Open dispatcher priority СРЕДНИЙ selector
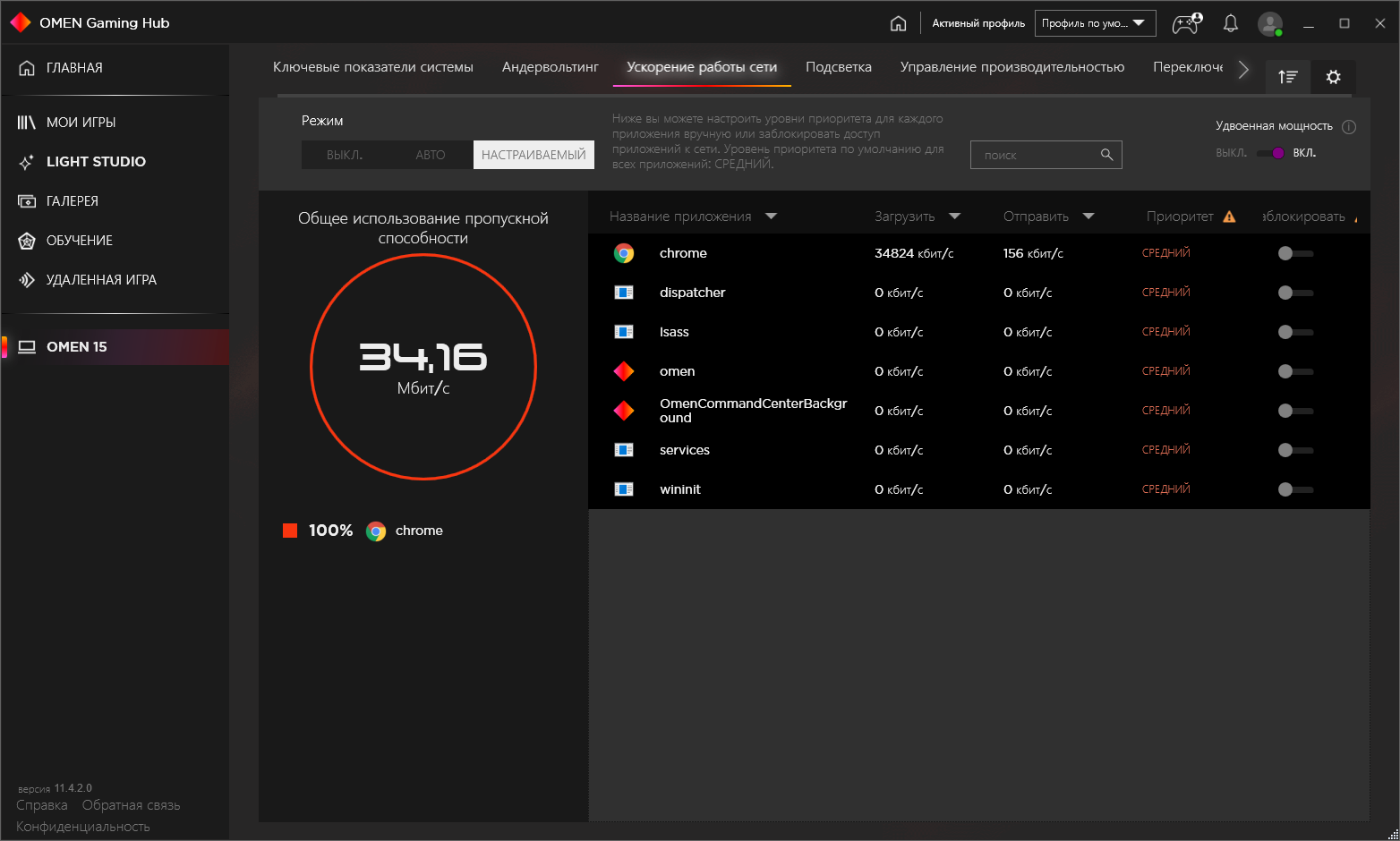Screen dimensions: 1400x841 pyautogui.click(x=1166, y=293)
